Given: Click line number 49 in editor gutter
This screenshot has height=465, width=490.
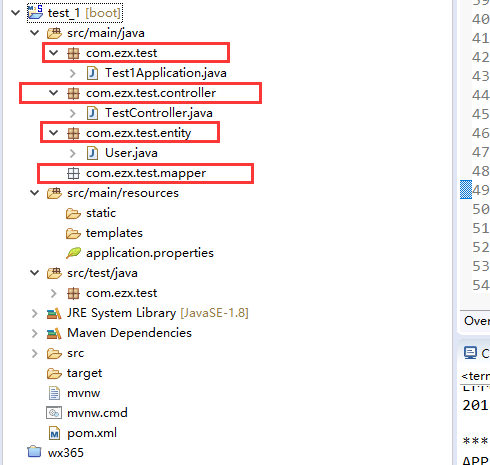Looking at the screenshot, I should click(480, 190).
